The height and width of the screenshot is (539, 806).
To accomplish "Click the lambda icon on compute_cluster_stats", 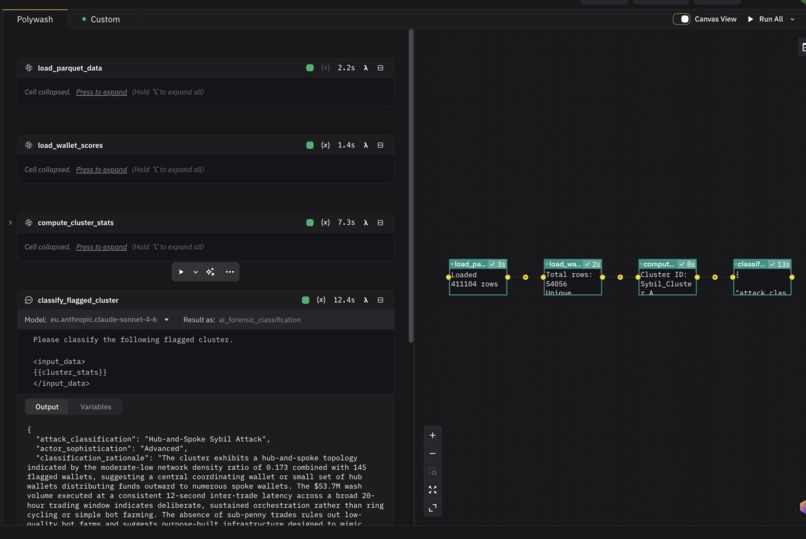I will [365, 222].
